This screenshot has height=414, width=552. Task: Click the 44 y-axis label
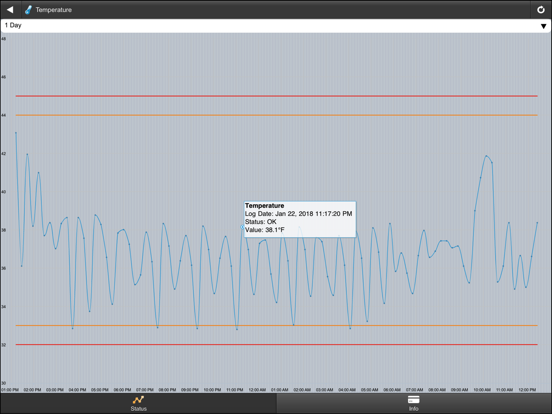[x=4, y=115]
